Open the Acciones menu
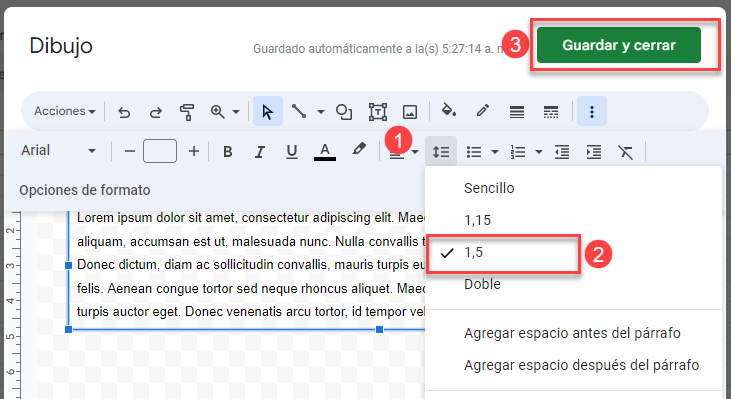The height and width of the screenshot is (399, 731). 65,111
